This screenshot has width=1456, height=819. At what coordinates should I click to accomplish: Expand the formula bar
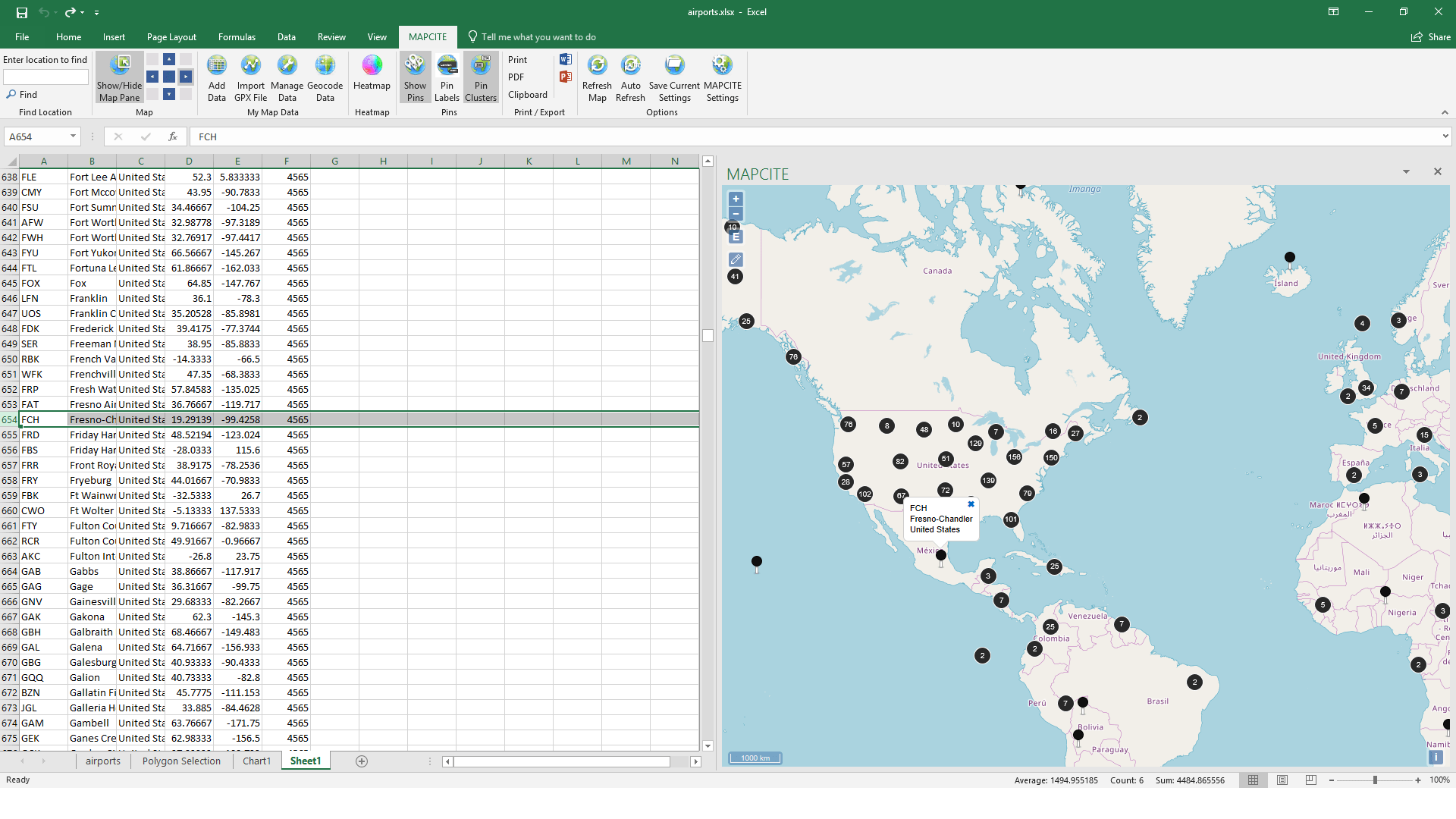tap(1445, 136)
